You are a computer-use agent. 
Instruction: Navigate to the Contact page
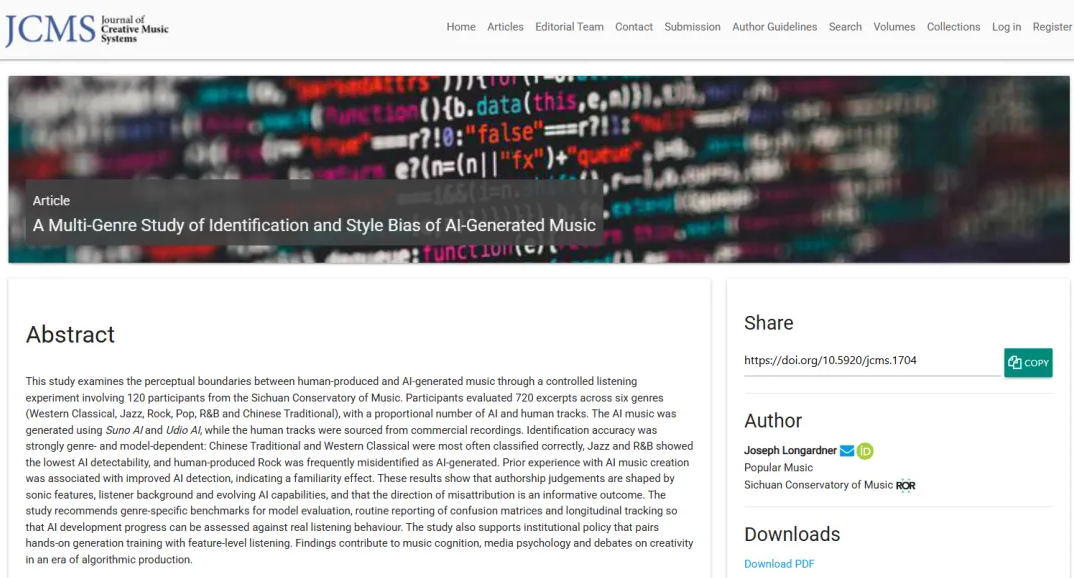click(634, 27)
